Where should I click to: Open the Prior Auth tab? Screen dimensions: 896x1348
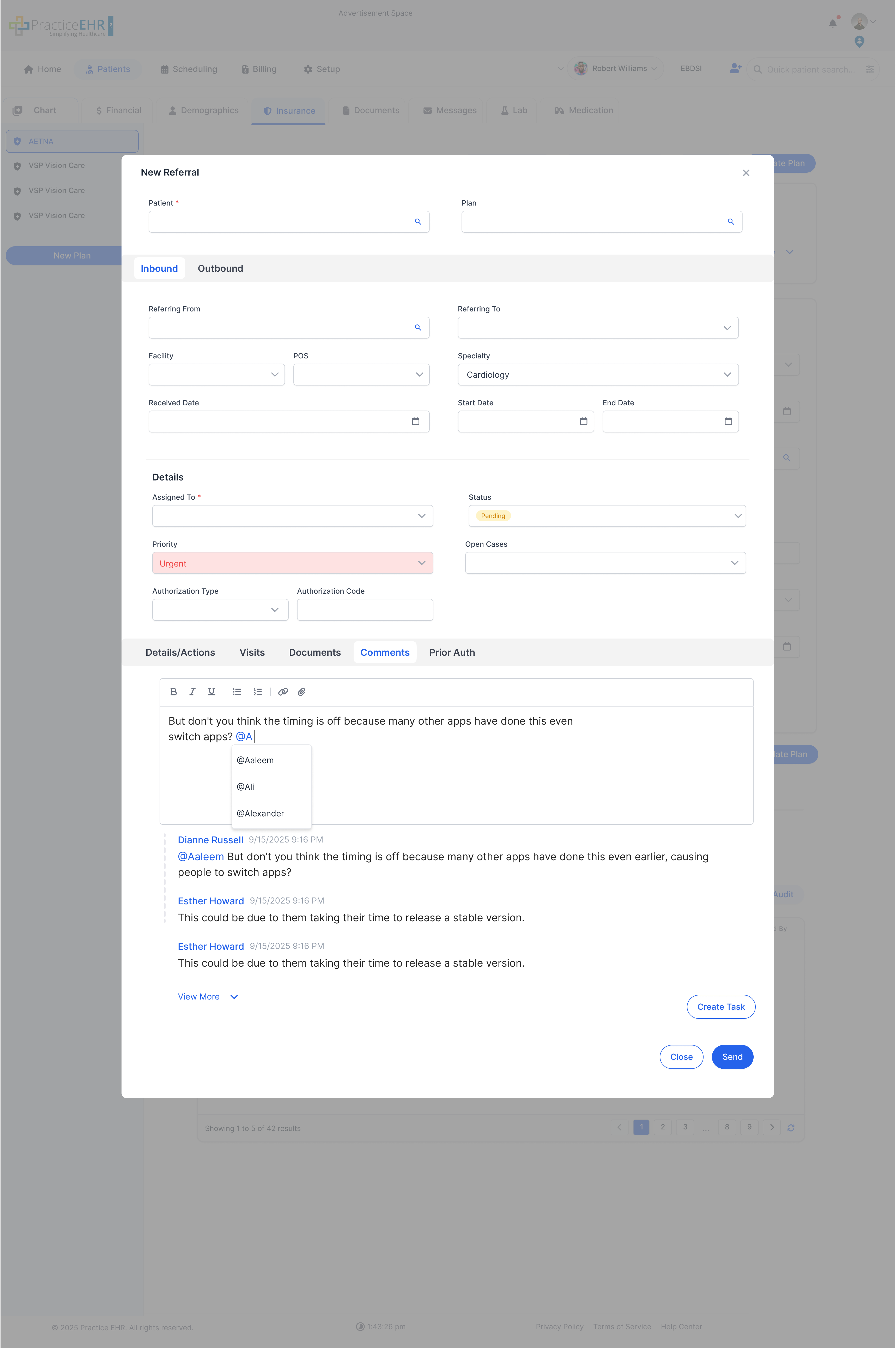[452, 652]
